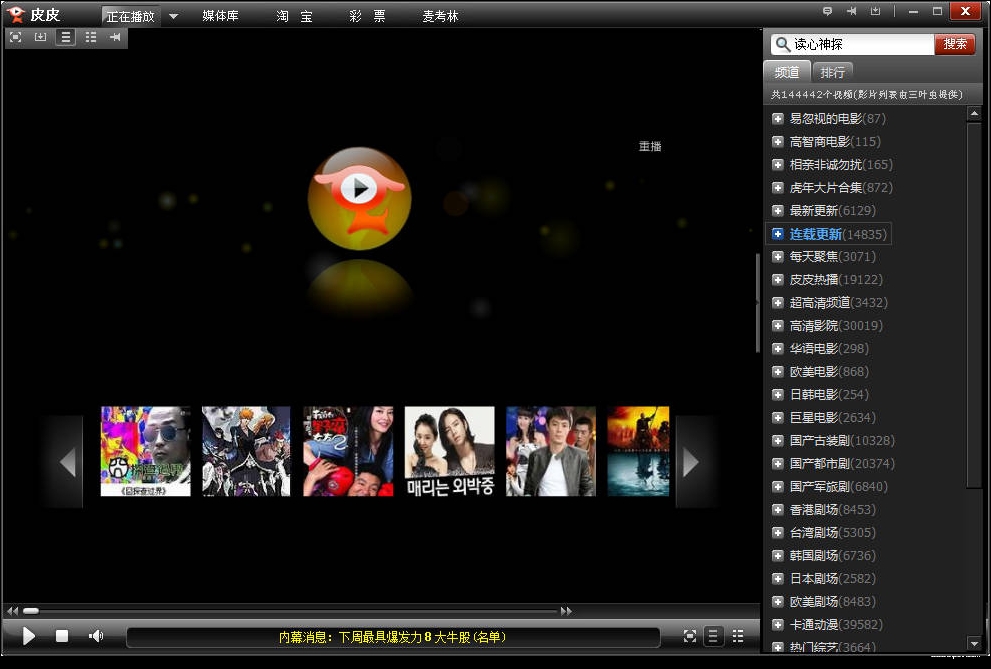This screenshot has width=991, height=669.
Task: Click the download box icon in title bar
Action: [x=875, y=11]
